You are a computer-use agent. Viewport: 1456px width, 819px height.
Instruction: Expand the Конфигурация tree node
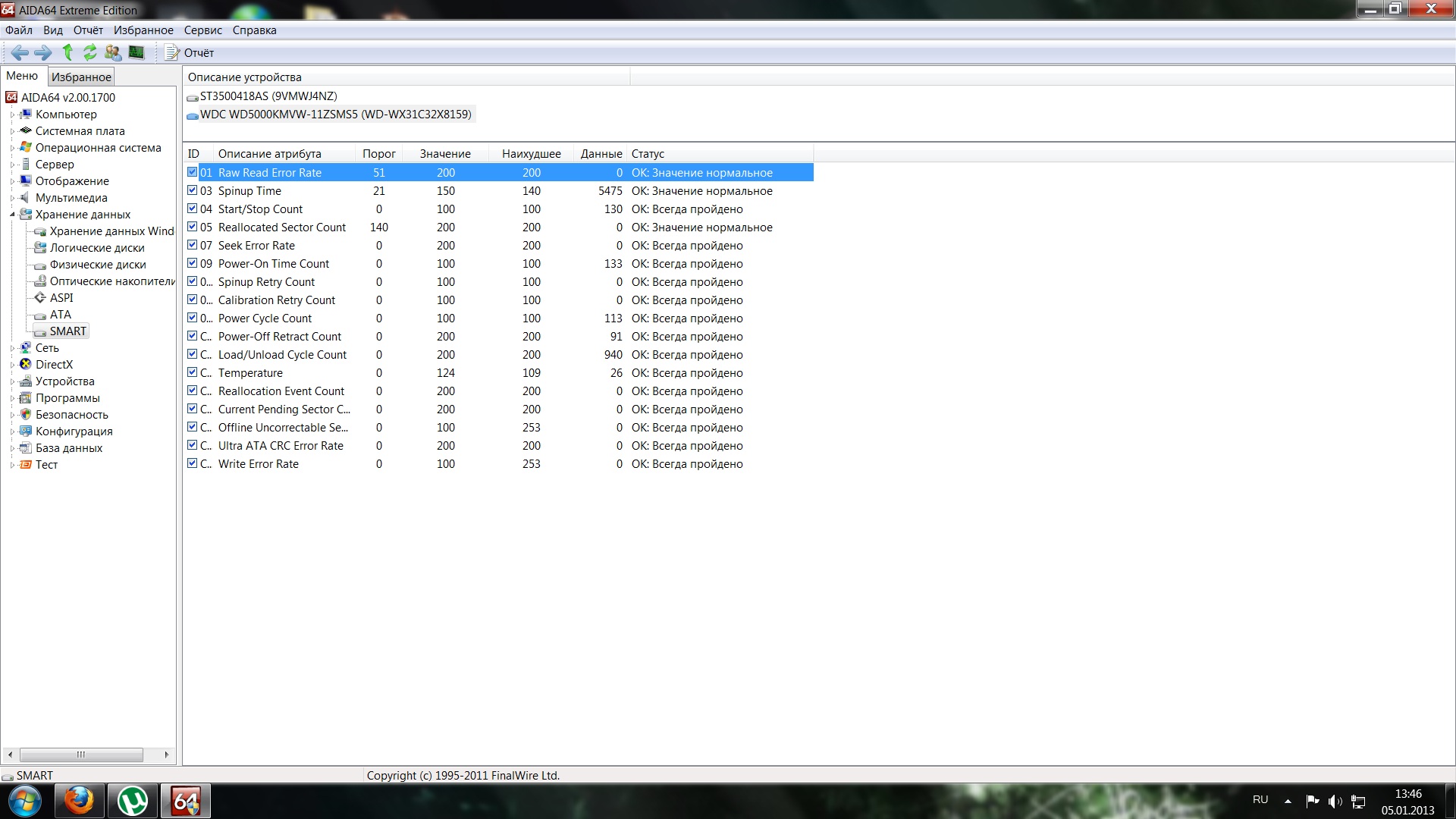click(x=12, y=431)
